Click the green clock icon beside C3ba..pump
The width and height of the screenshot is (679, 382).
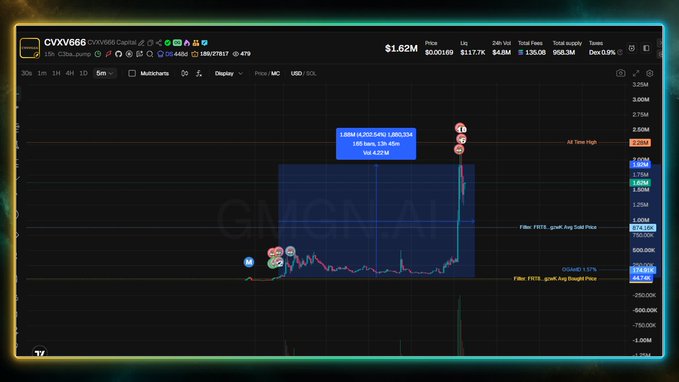pos(98,54)
